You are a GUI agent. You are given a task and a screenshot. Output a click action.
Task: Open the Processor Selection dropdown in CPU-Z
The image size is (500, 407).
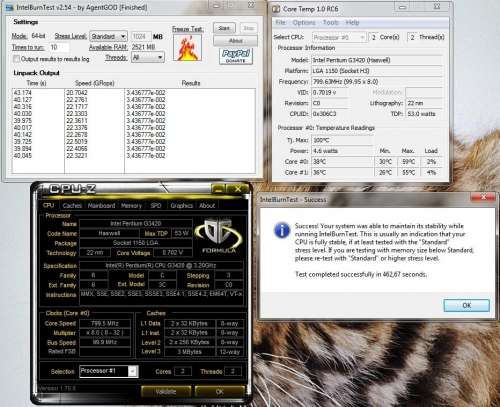click(x=109, y=371)
